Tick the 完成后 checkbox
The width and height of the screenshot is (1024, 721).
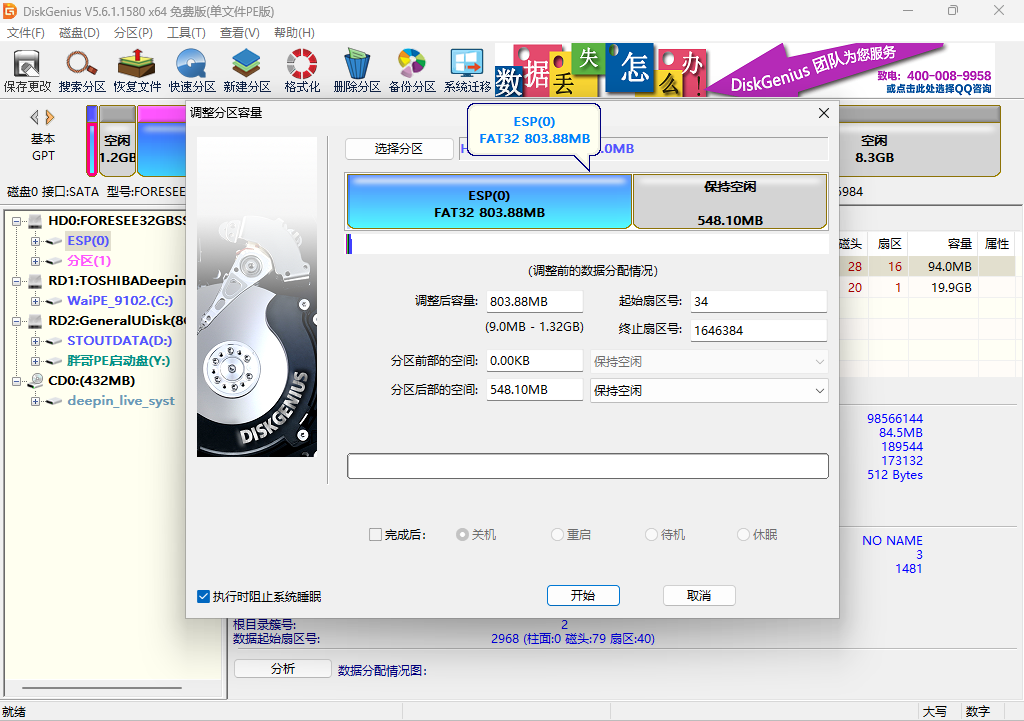coord(376,535)
